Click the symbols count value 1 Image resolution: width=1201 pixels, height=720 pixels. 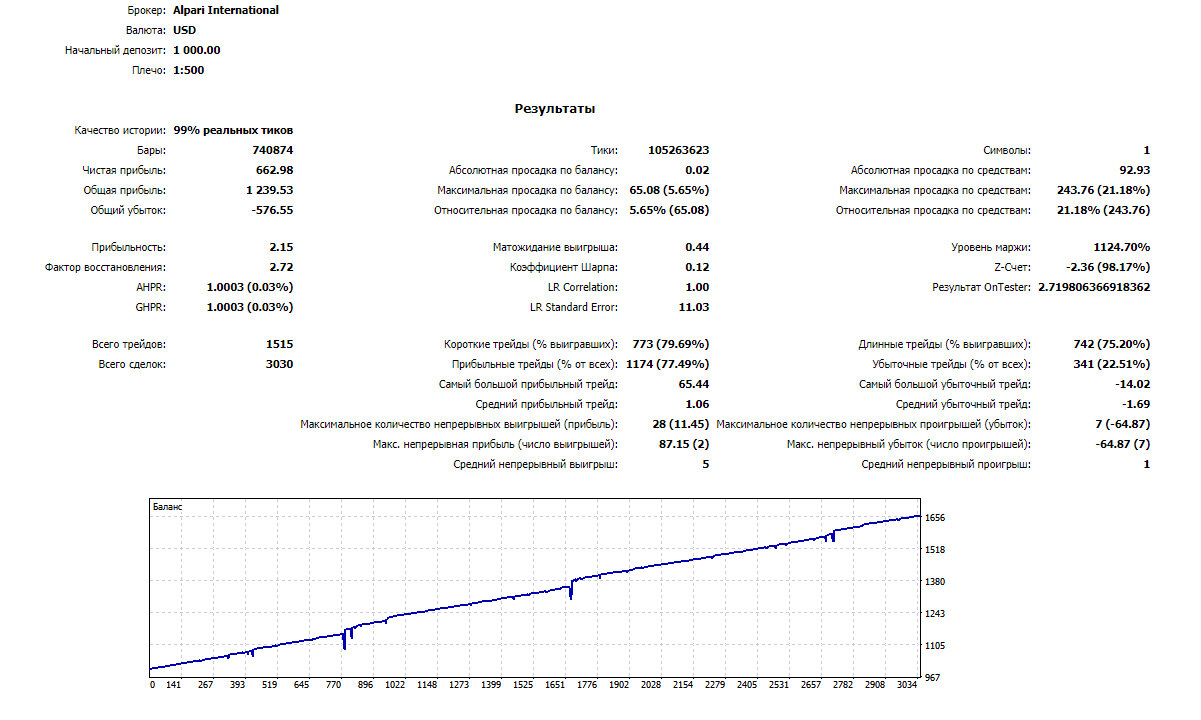(1147, 150)
